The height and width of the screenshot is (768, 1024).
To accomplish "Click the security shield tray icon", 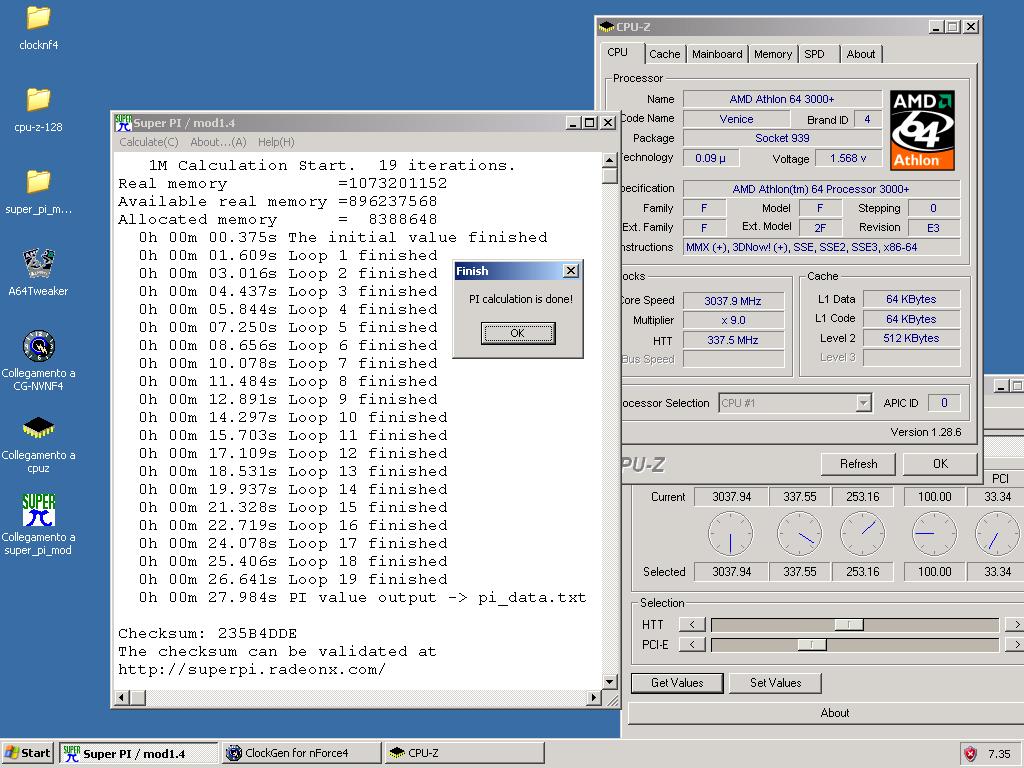I will tap(970, 754).
